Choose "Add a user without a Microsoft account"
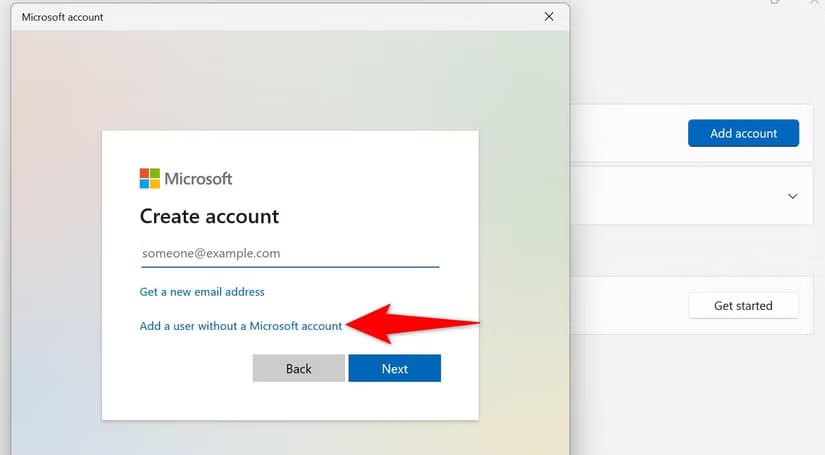The height and width of the screenshot is (455, 825). (x=241, y=326)
